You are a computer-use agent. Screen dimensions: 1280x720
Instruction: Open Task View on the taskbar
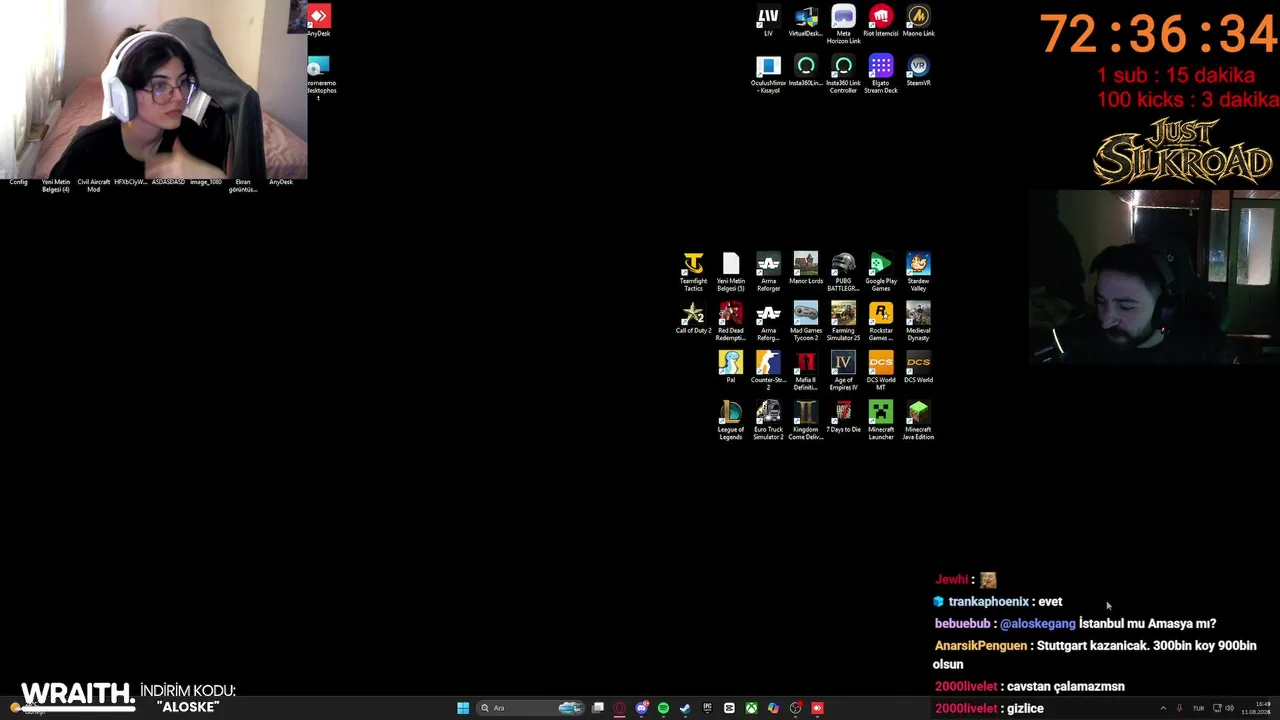tap(598, 708)
